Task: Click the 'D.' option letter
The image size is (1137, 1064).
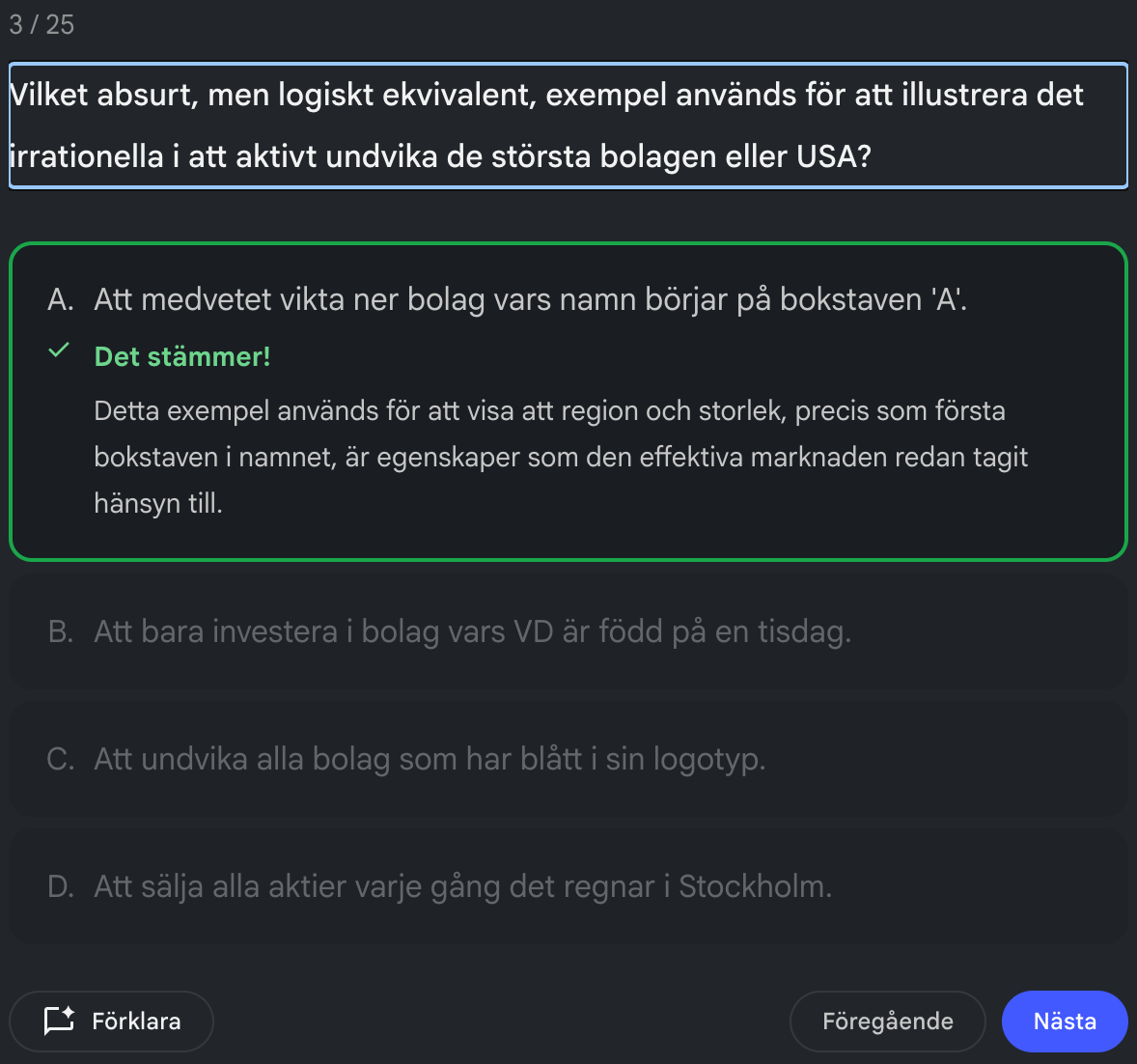Action: click(61, 887)
